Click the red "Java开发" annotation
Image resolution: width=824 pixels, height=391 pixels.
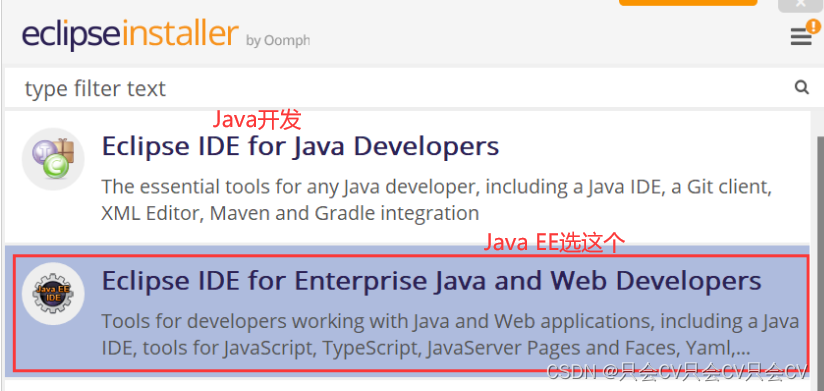(x=256, y=120)
